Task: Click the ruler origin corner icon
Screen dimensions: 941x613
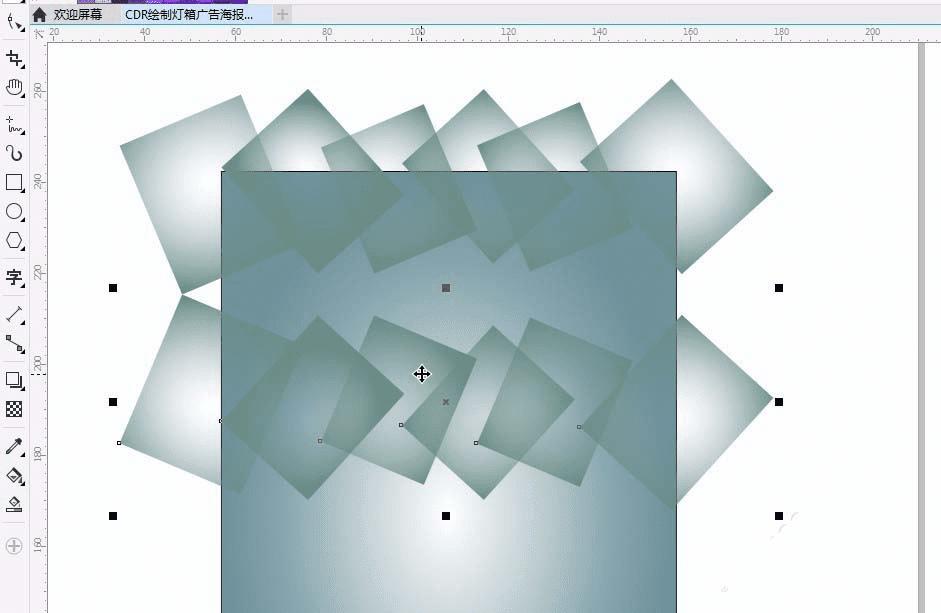Action: pos(39,34)
